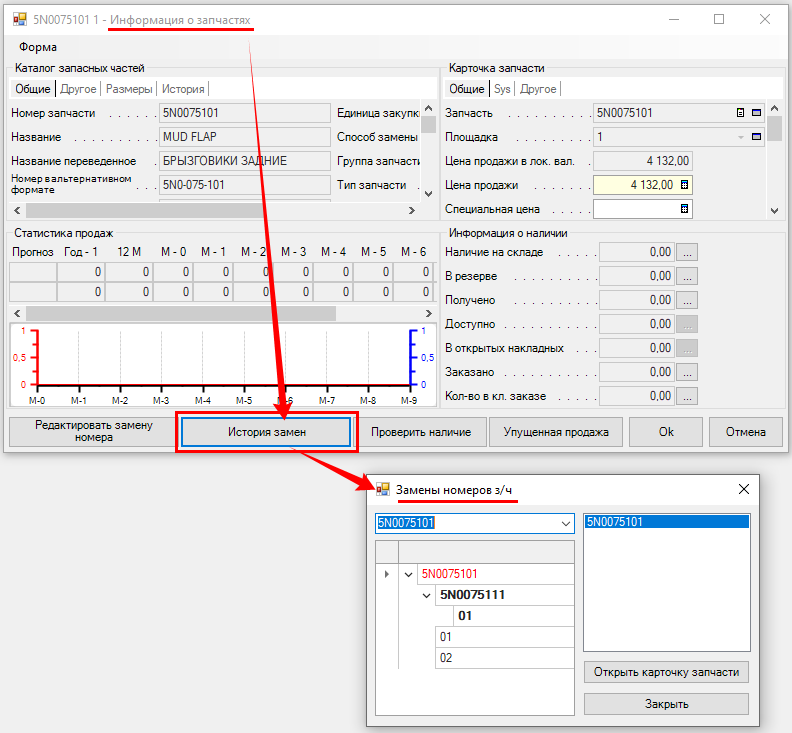Viewport: 792px width, 733px height.
Task: Click the Специальная цена input field
Action: point(635,209)
